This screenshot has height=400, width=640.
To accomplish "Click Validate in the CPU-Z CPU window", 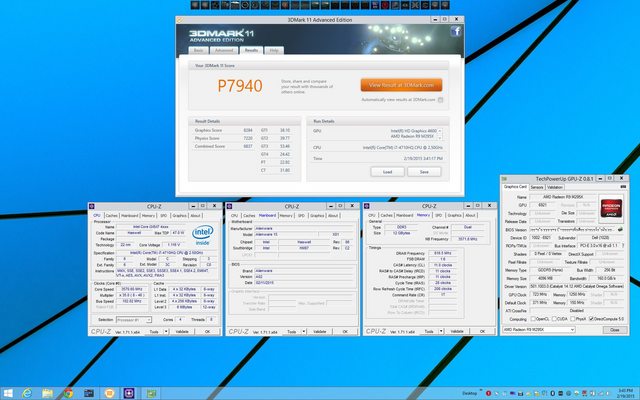I will point(182,331).
